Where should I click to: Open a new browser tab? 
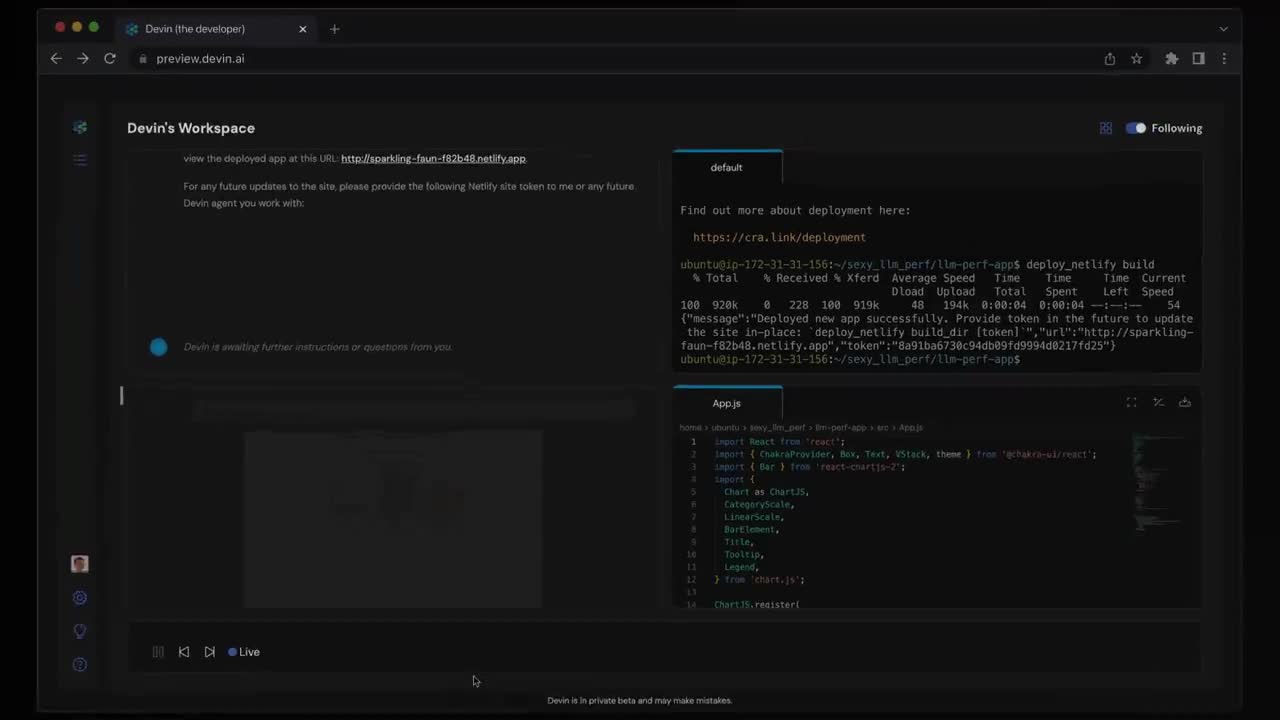[335, 29]
